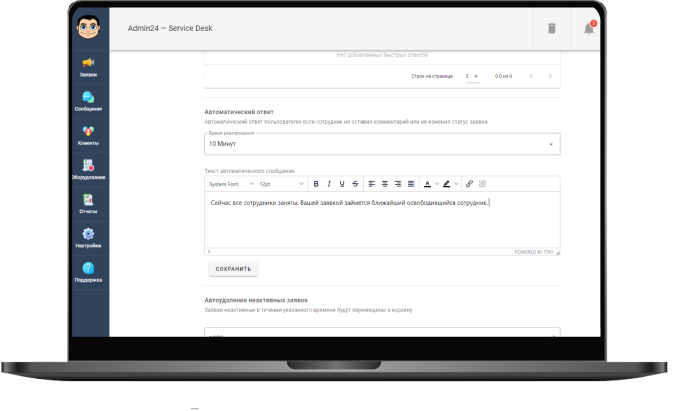Image resolution: width=677 pixels, height=411 pixels.
Task: Click the POWERED BY TINY link
Action: (x=534, y=252)
